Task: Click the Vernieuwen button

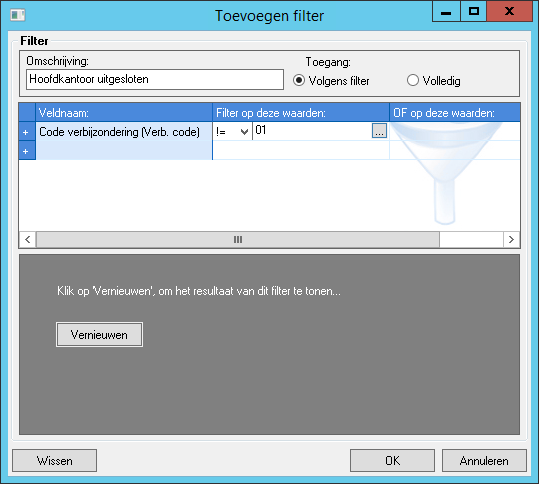Action: tap(99, 334)
